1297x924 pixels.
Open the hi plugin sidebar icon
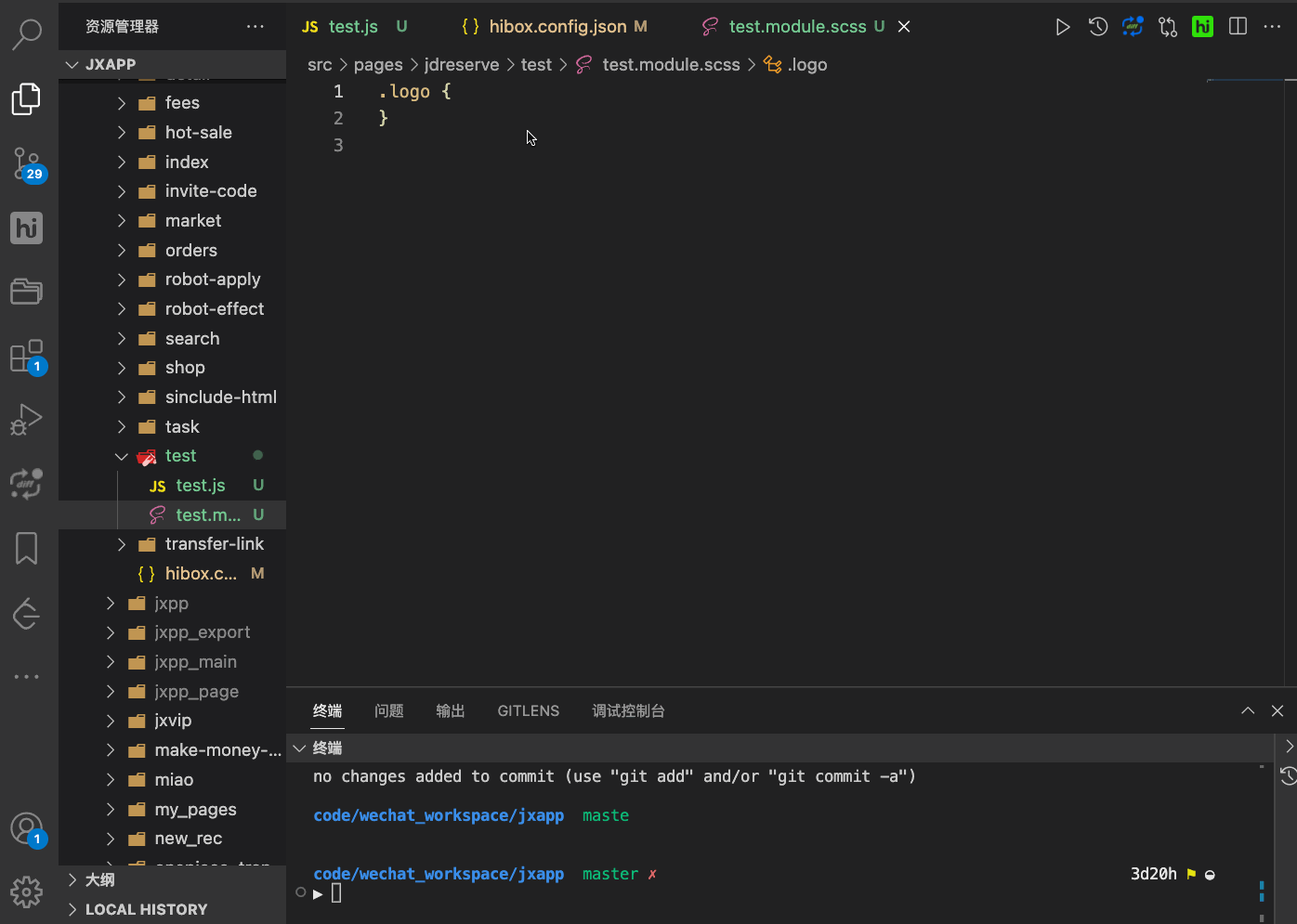point(27,228)
